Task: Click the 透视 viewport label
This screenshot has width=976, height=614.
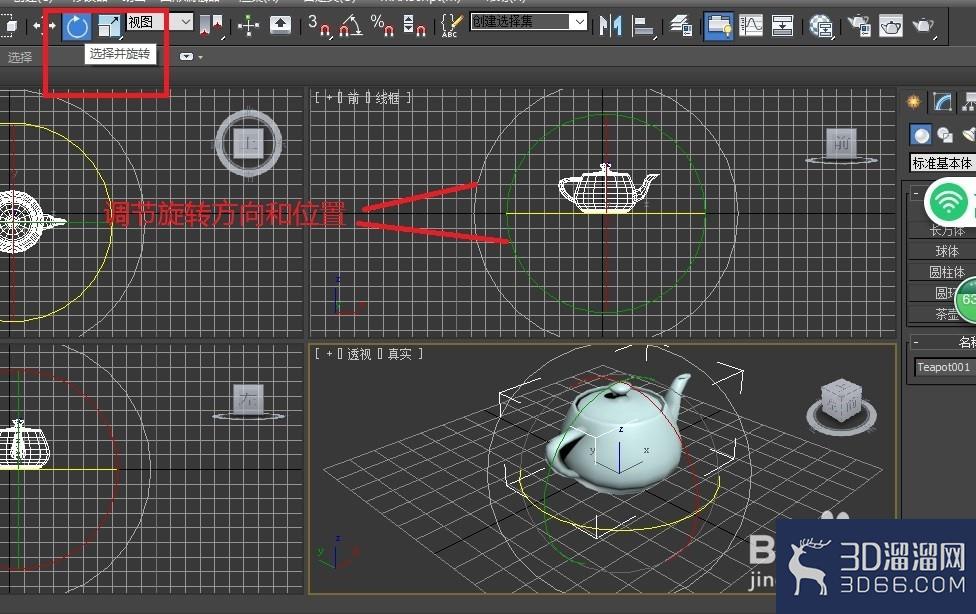Action: [x=359, y=354]
